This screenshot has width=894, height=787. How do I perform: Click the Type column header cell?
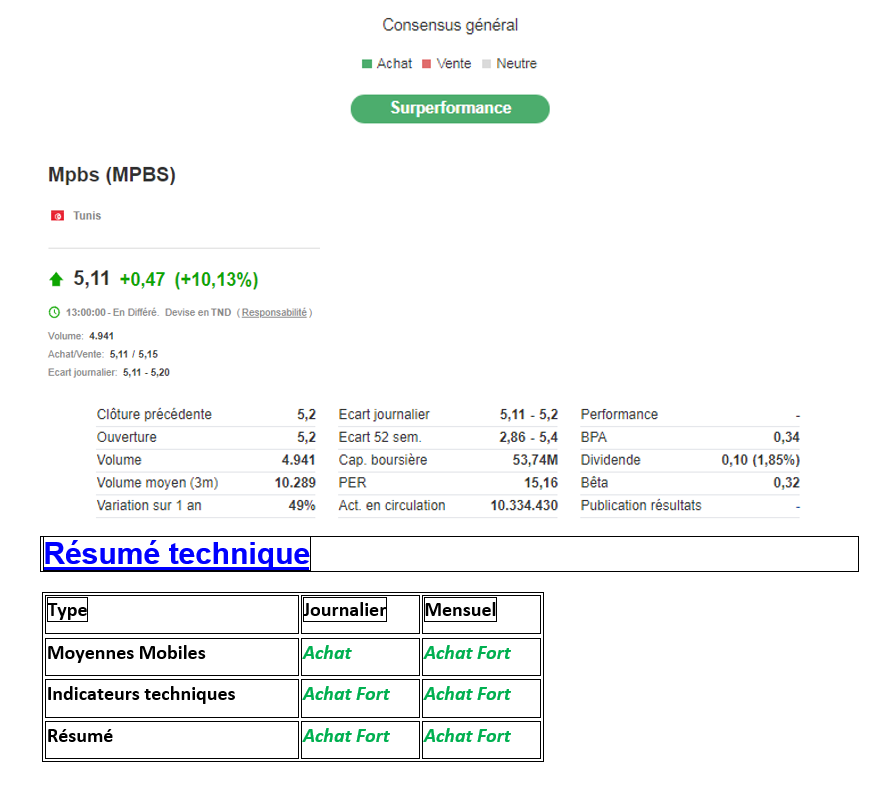click(x=68, y=610)
